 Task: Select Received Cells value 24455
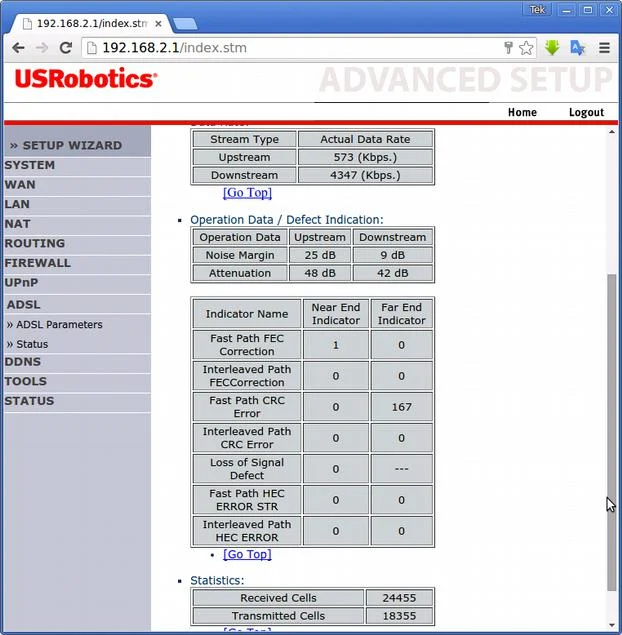(x=399, y=598)
